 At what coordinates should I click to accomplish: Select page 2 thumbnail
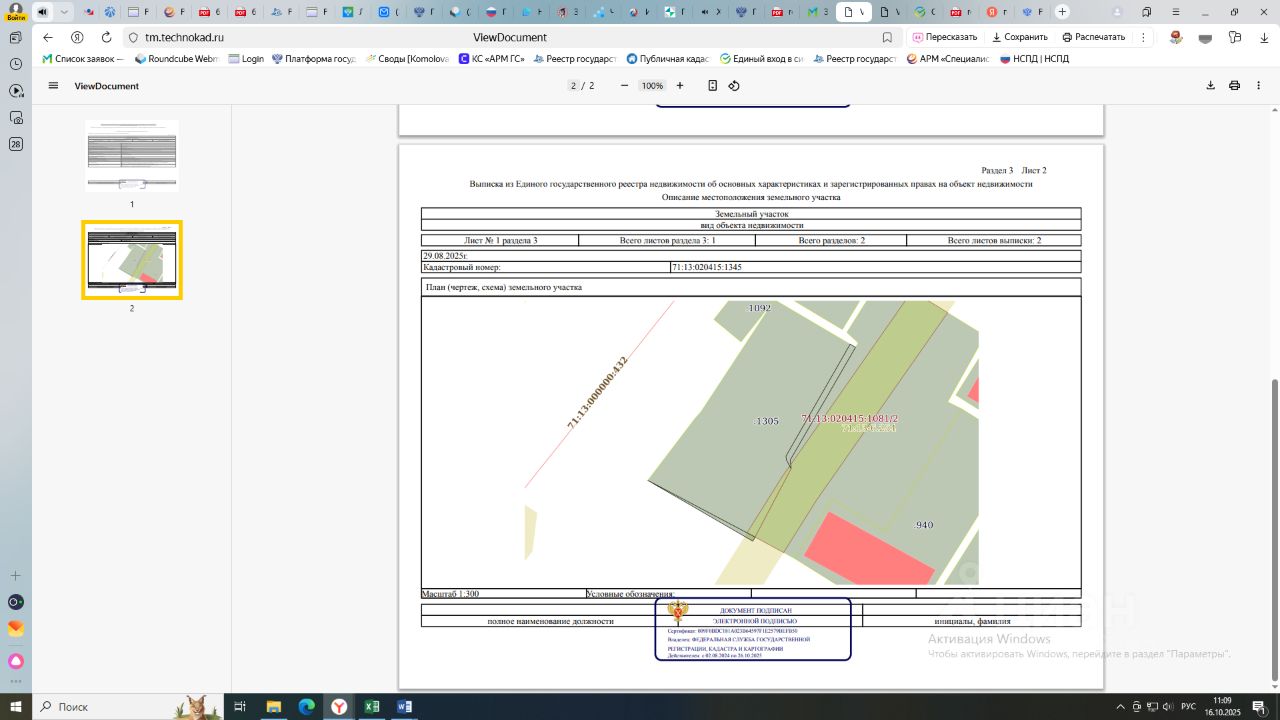coord(132,260)
